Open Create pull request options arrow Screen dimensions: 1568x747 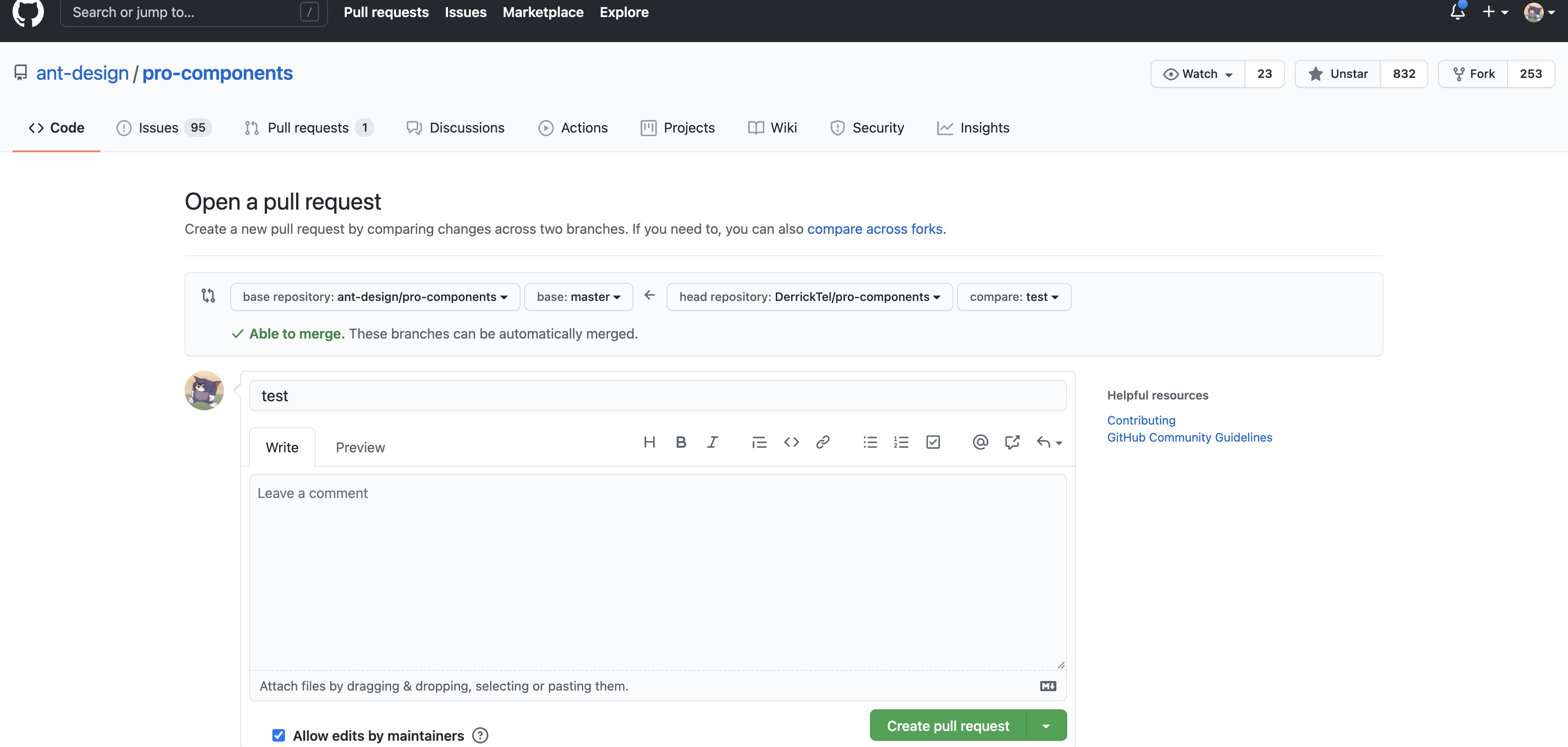(1046, 726)
